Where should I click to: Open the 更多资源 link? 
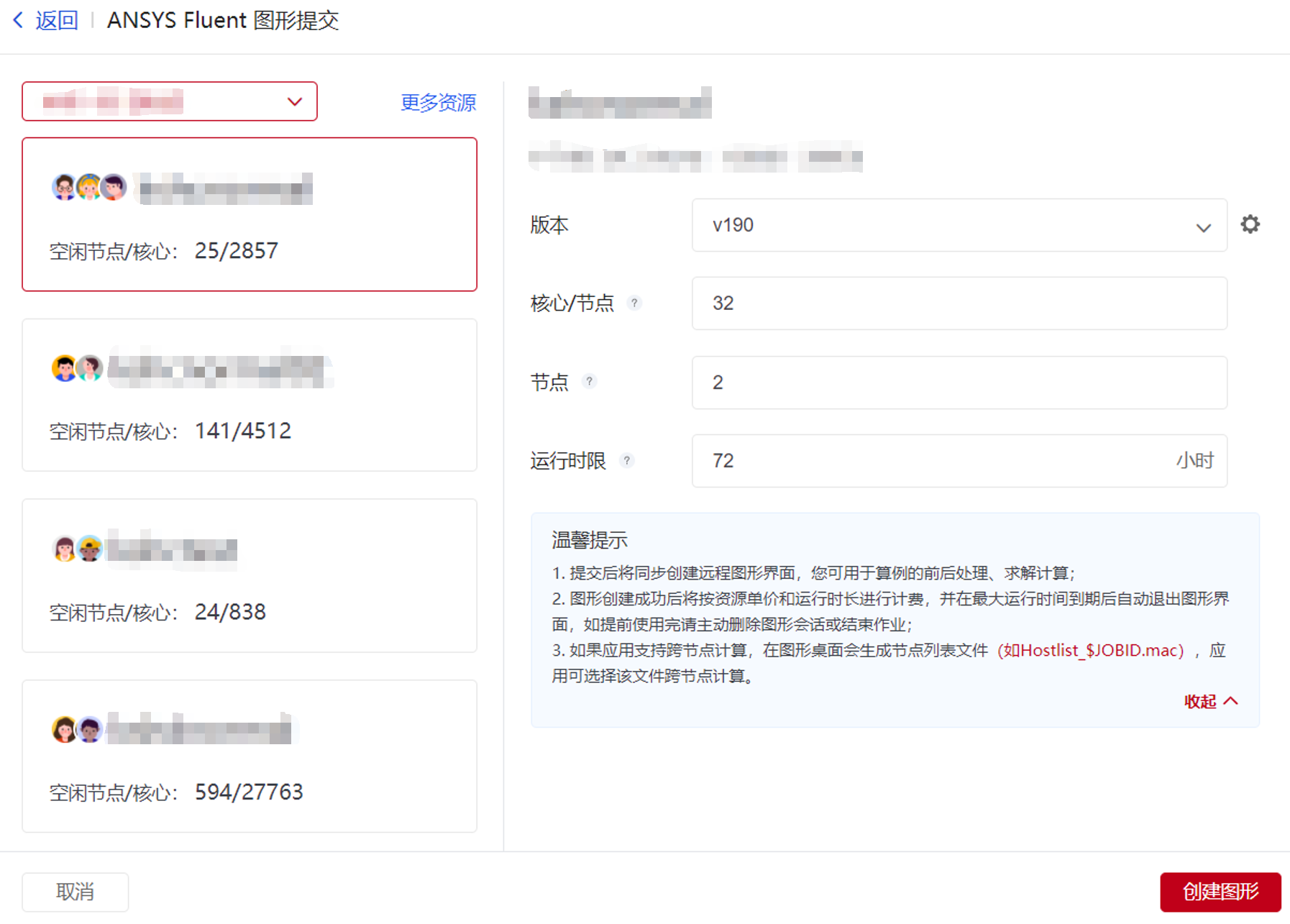click(x=438, y=103)
